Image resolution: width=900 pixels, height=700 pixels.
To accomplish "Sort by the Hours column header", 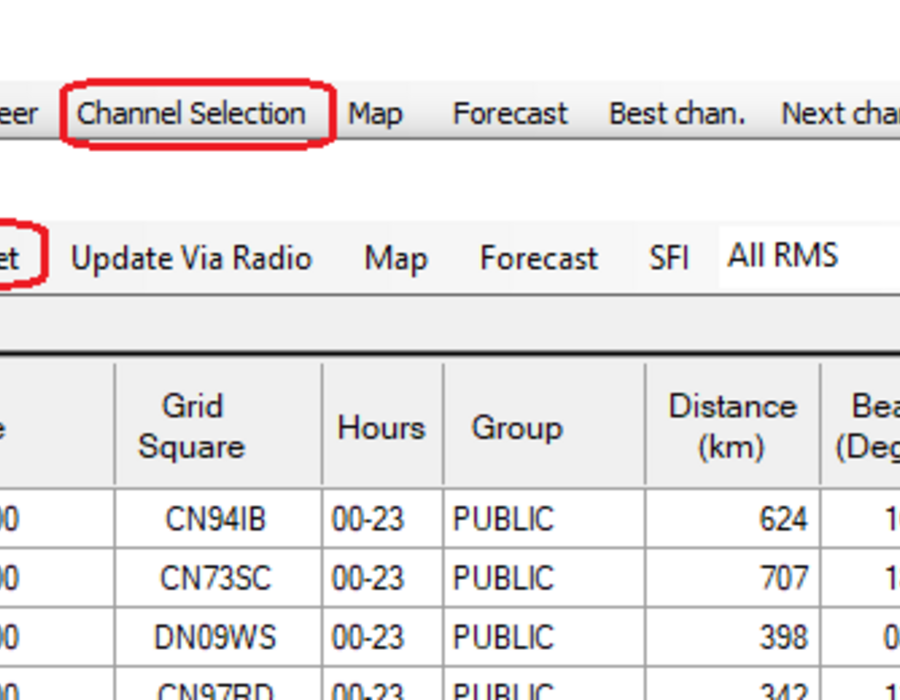I will tap(382, 426).
